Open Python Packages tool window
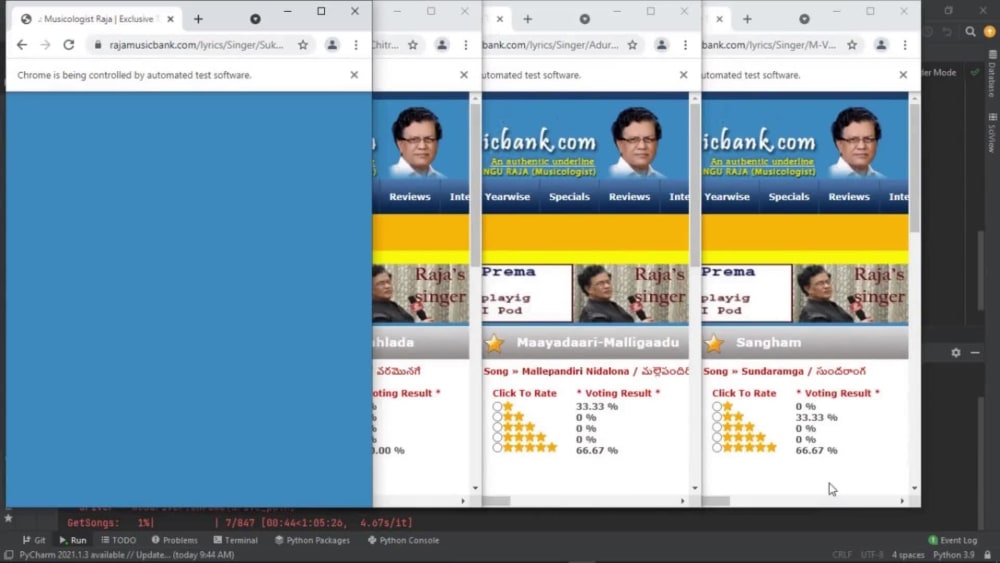The width and height of the screenshot is (1000, 563). coord(312,540)
